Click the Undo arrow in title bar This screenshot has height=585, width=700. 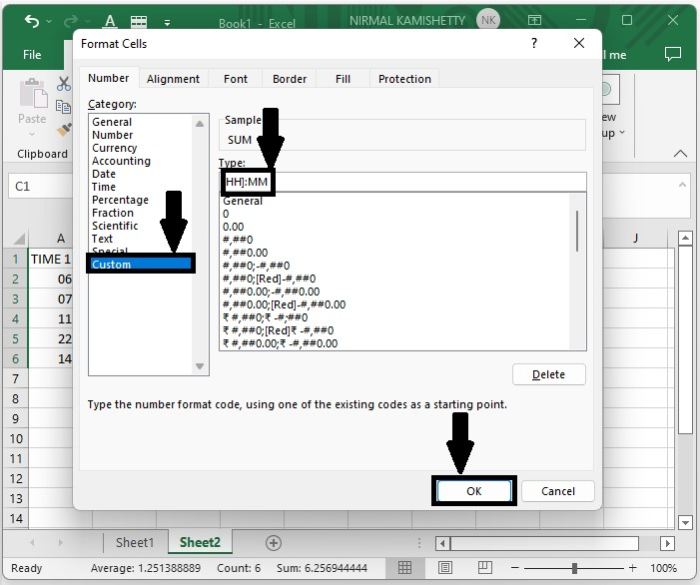(31, 21)
